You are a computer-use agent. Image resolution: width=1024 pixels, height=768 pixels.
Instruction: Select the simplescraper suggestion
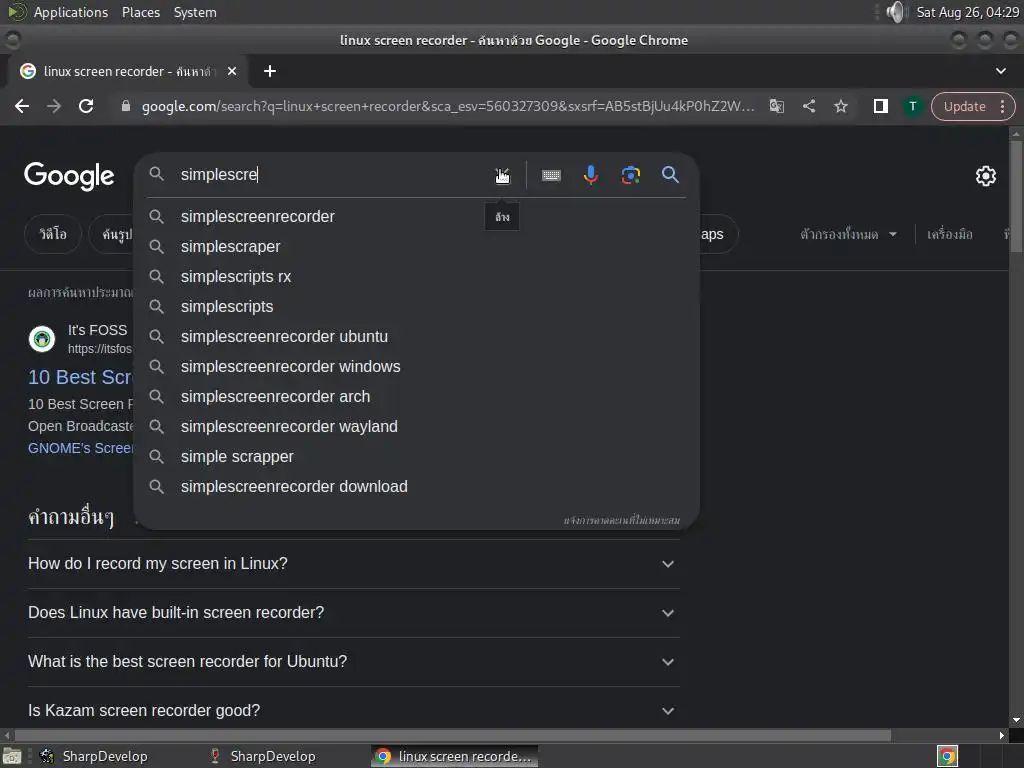pos(416,246)
